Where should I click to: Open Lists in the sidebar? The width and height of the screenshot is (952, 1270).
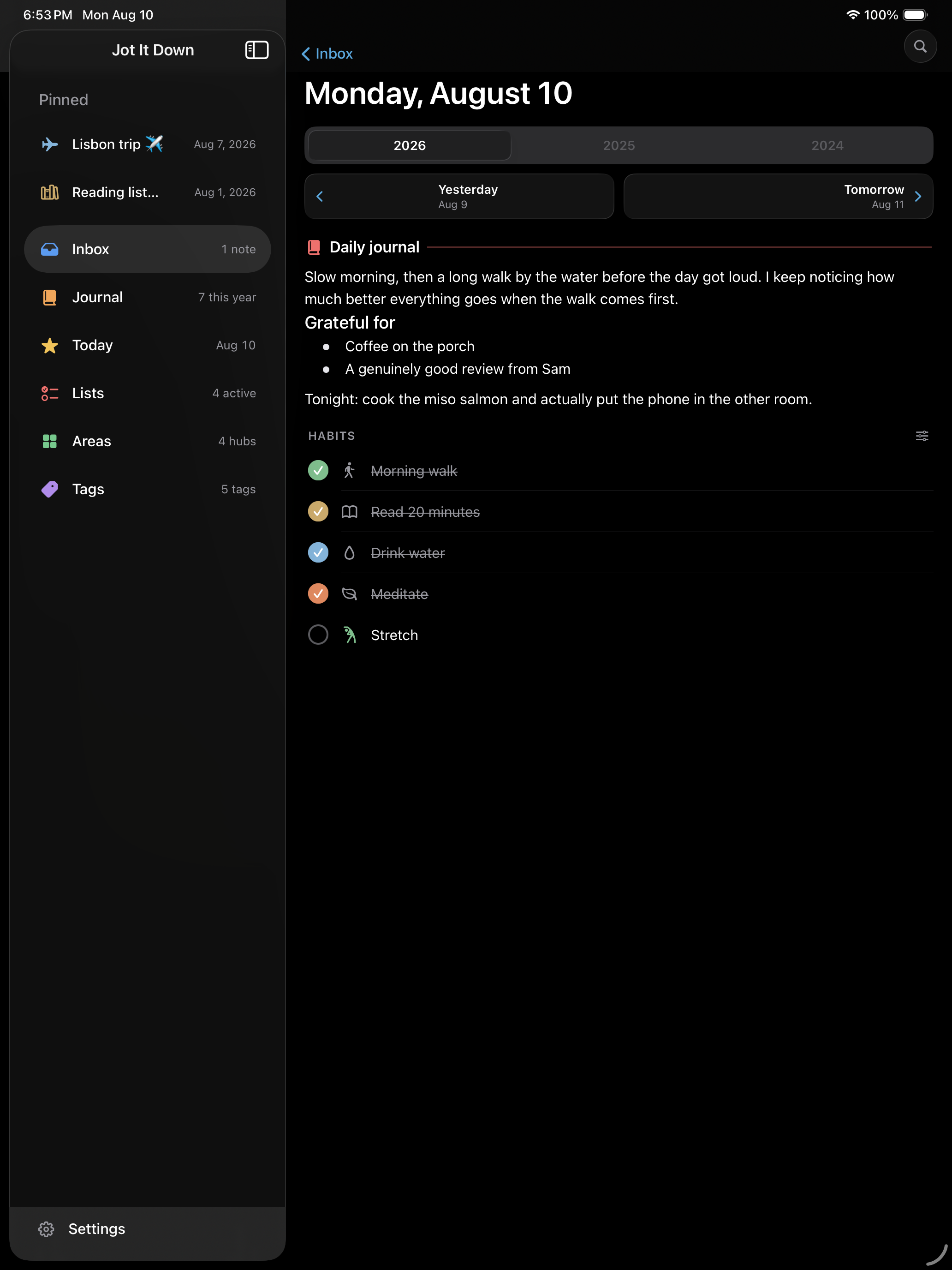[x=148, y=393]
